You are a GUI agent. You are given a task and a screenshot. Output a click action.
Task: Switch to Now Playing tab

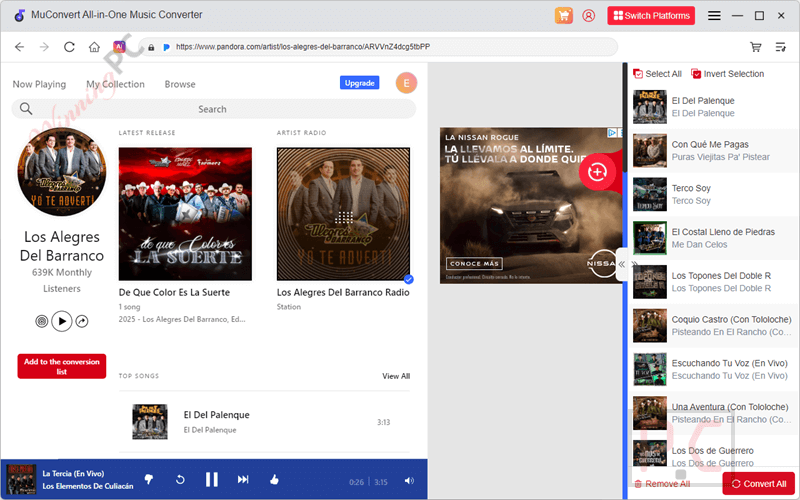pos(39,84)
